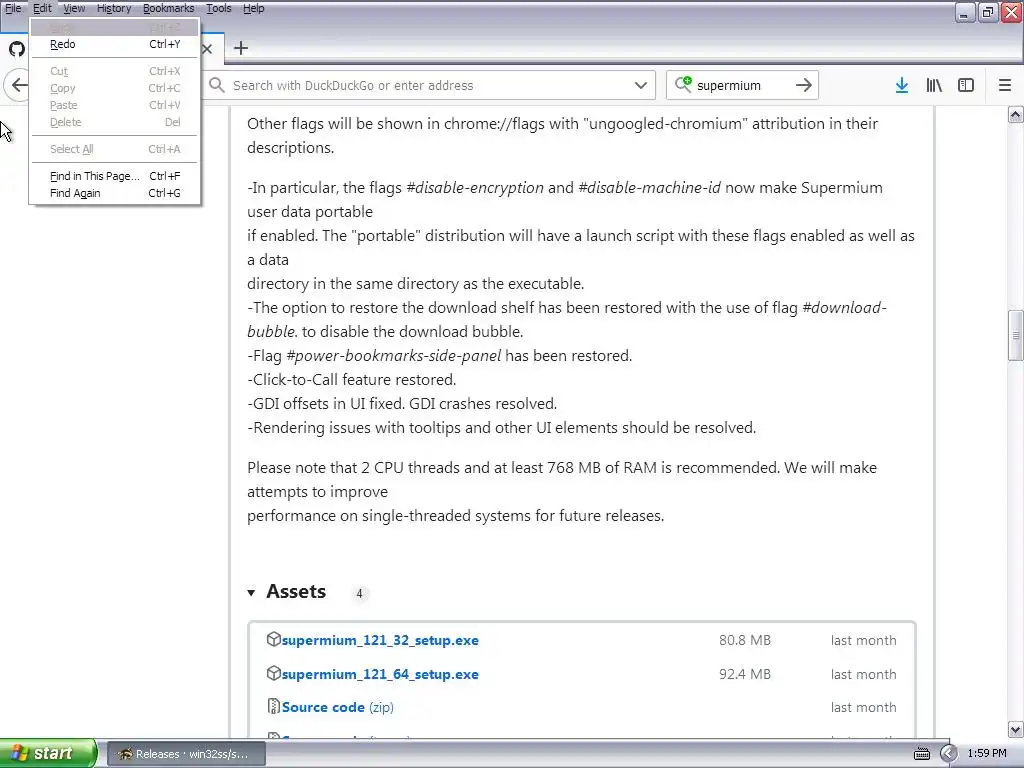Choose Find in This Page from Edit menu
This screenshot has width=1024, height=768.
tap(115, 176)
